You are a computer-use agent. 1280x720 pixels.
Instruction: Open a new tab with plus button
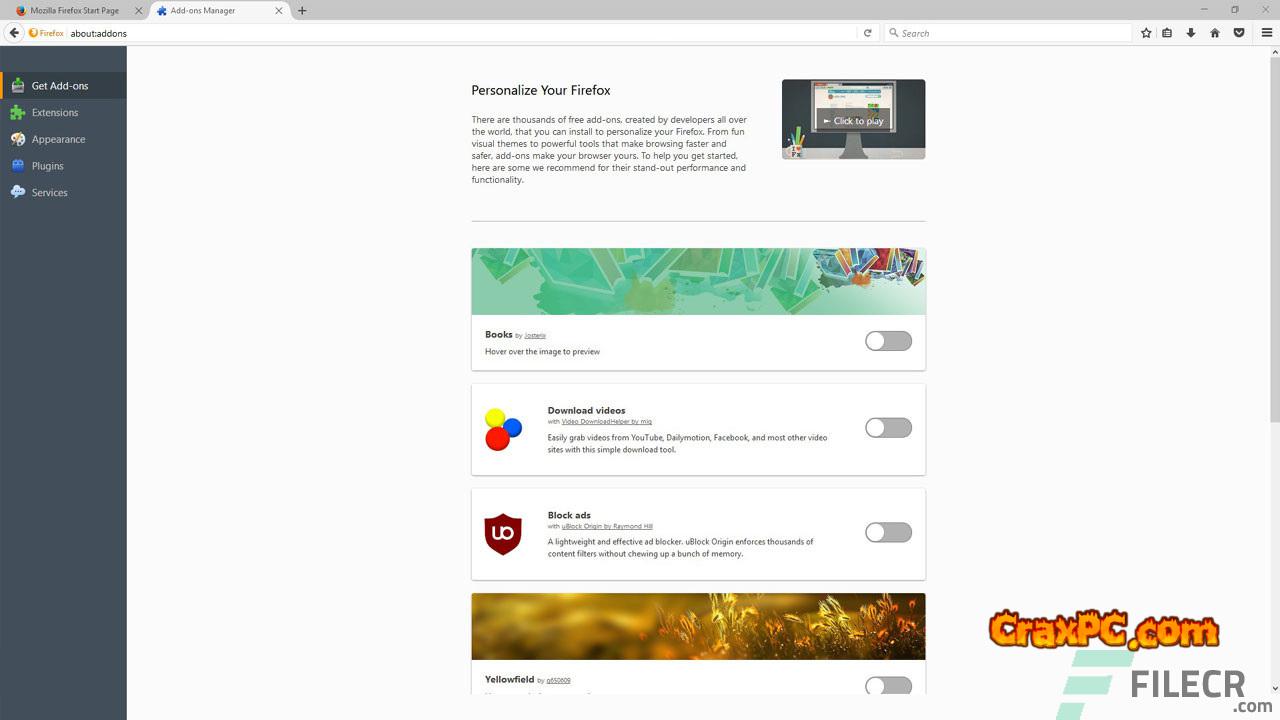point(302,11)
